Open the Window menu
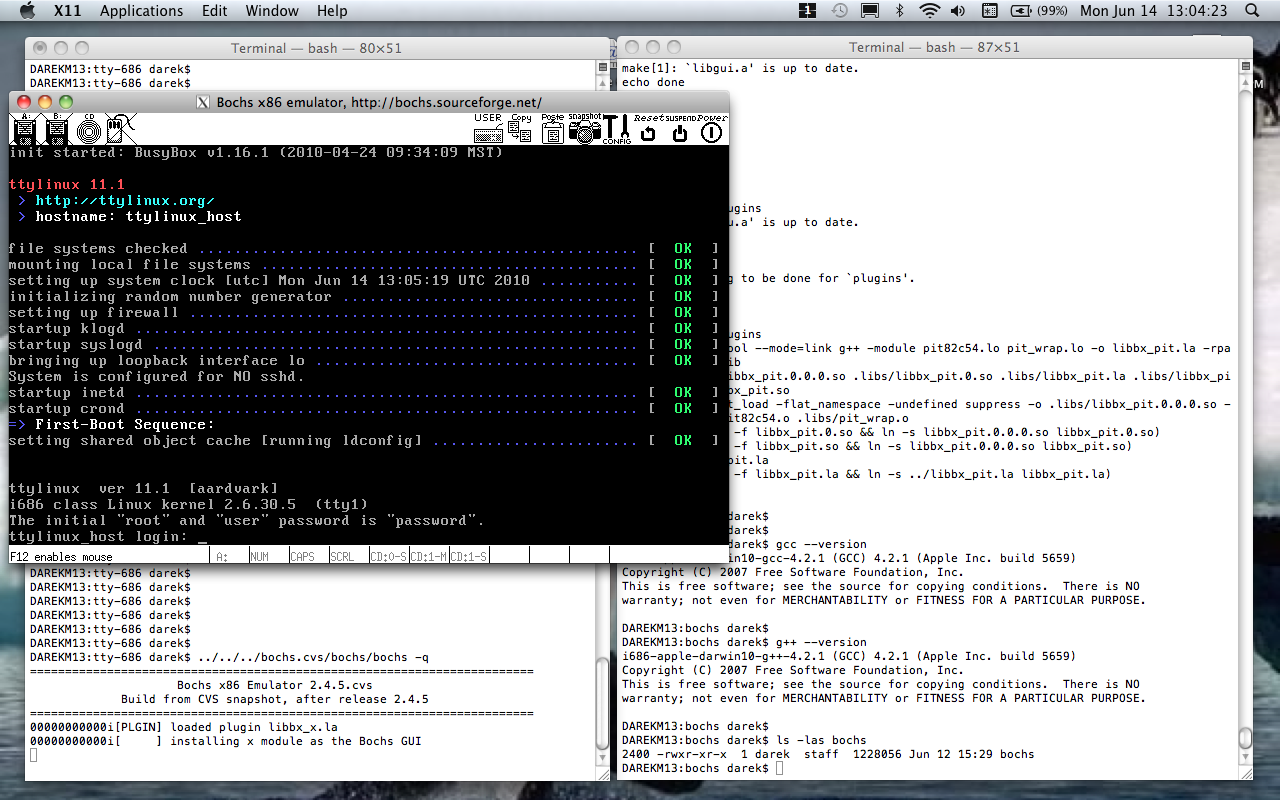 pos(272,11)
